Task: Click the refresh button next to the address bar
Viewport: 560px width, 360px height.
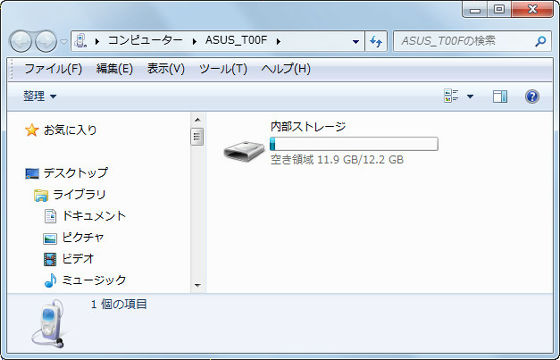Action: (x=376, y=41)
